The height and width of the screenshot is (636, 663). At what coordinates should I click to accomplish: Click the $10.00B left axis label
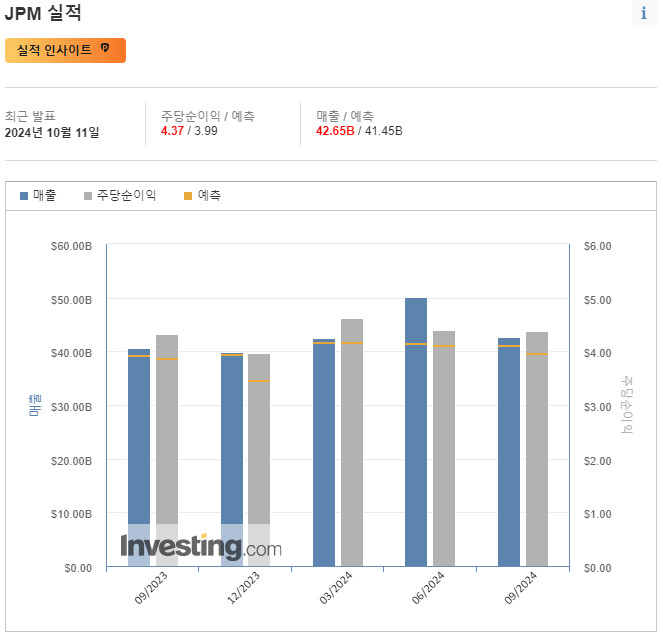71,514
